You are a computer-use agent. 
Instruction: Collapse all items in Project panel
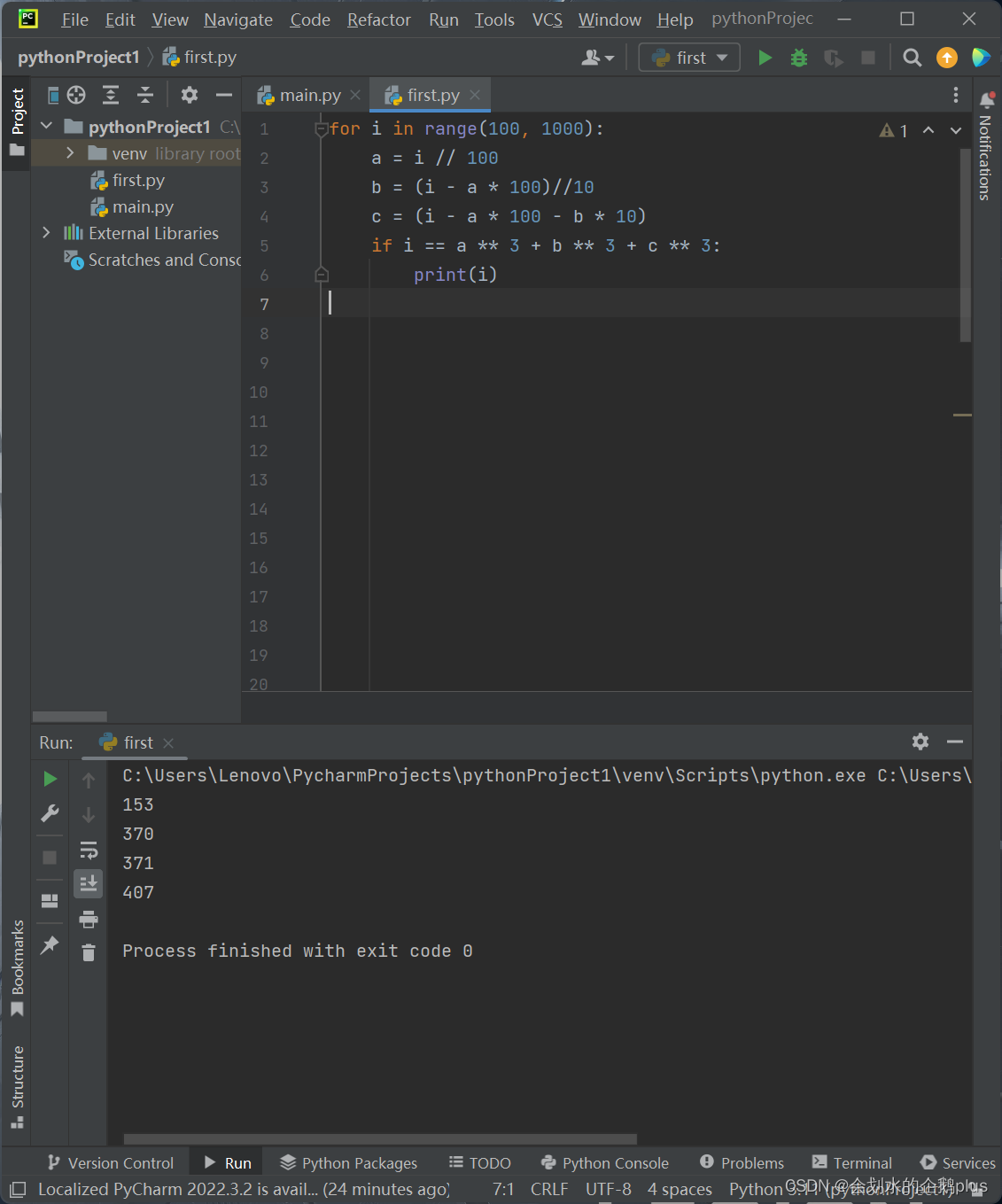[x=145, y=95]
